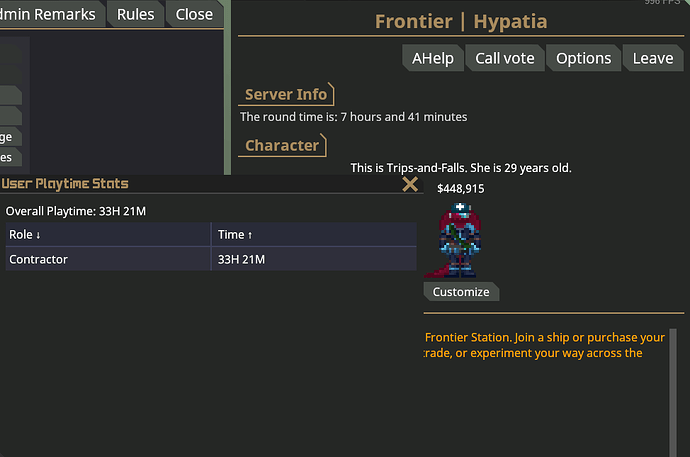Select the Contractor role row
Screen dimensions: 690x457
[x=211, y=259]
